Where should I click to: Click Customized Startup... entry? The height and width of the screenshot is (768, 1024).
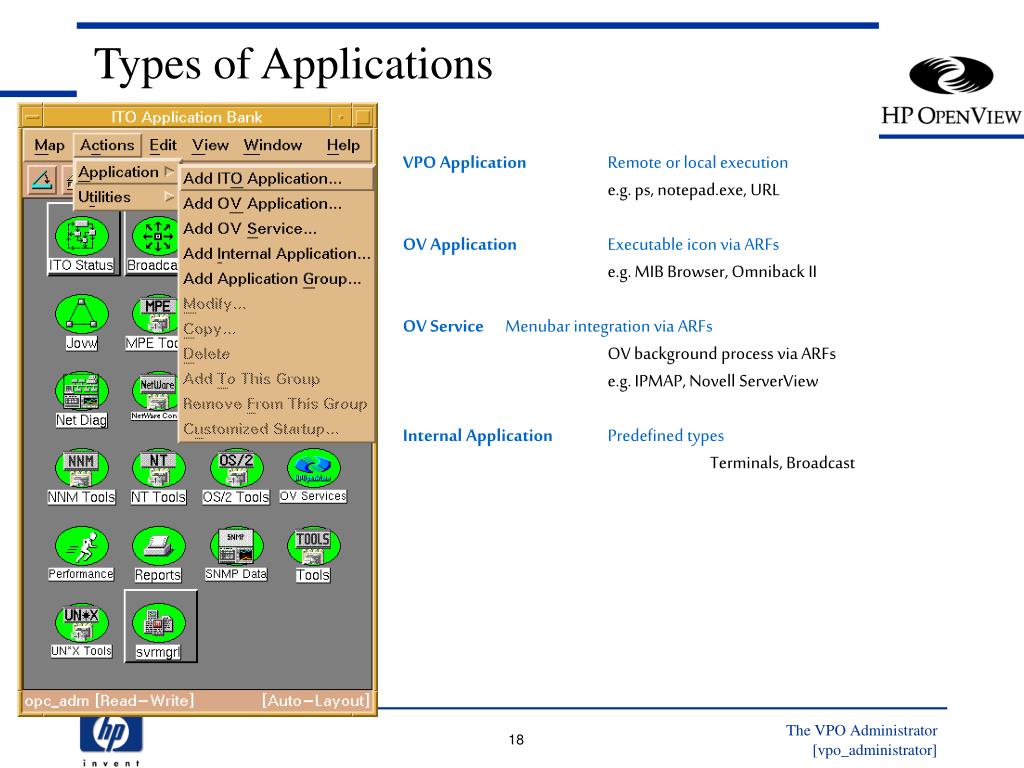click(276, 429)
